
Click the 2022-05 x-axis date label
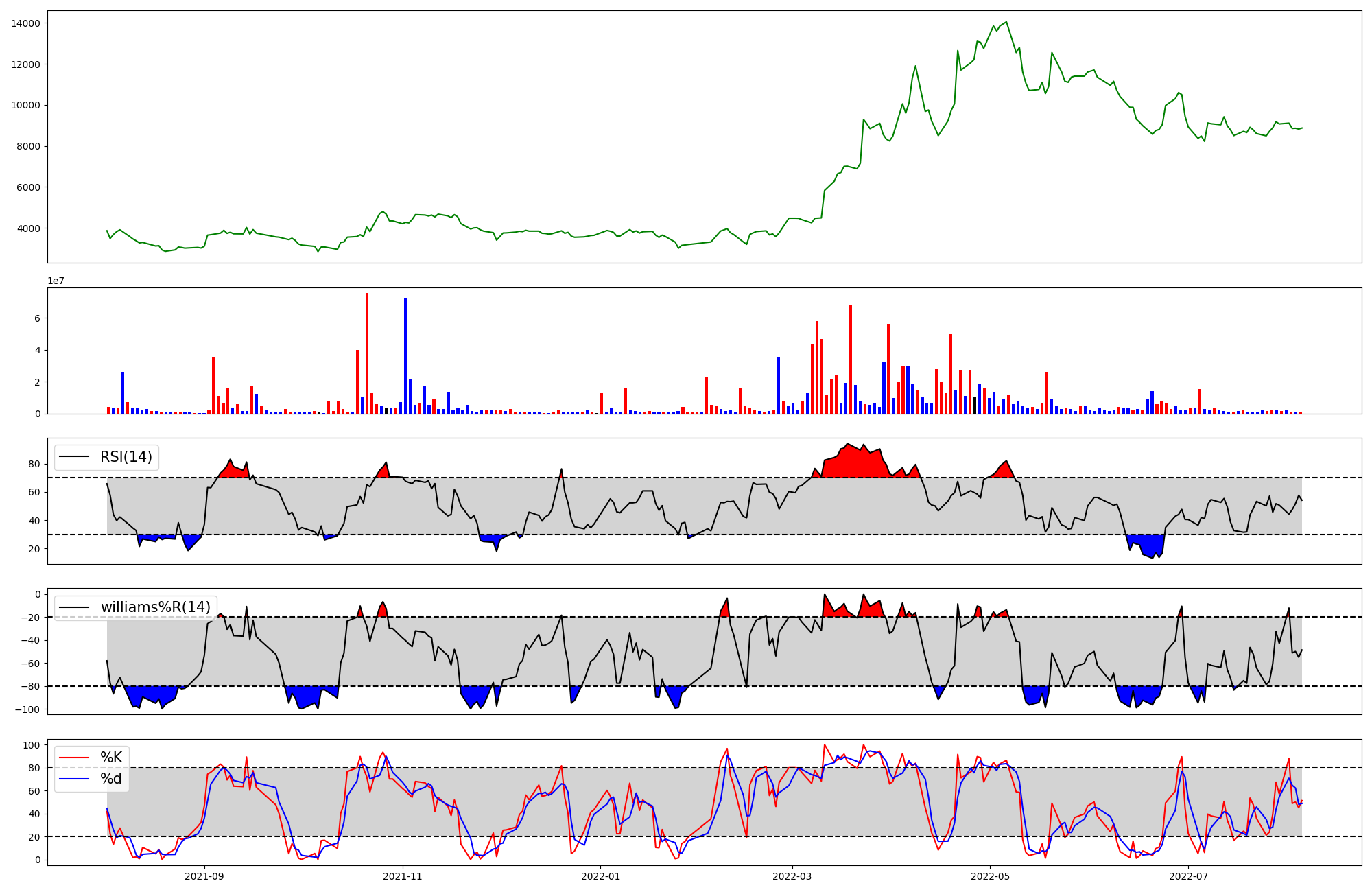pyautogui.click(x=991, y=876)
